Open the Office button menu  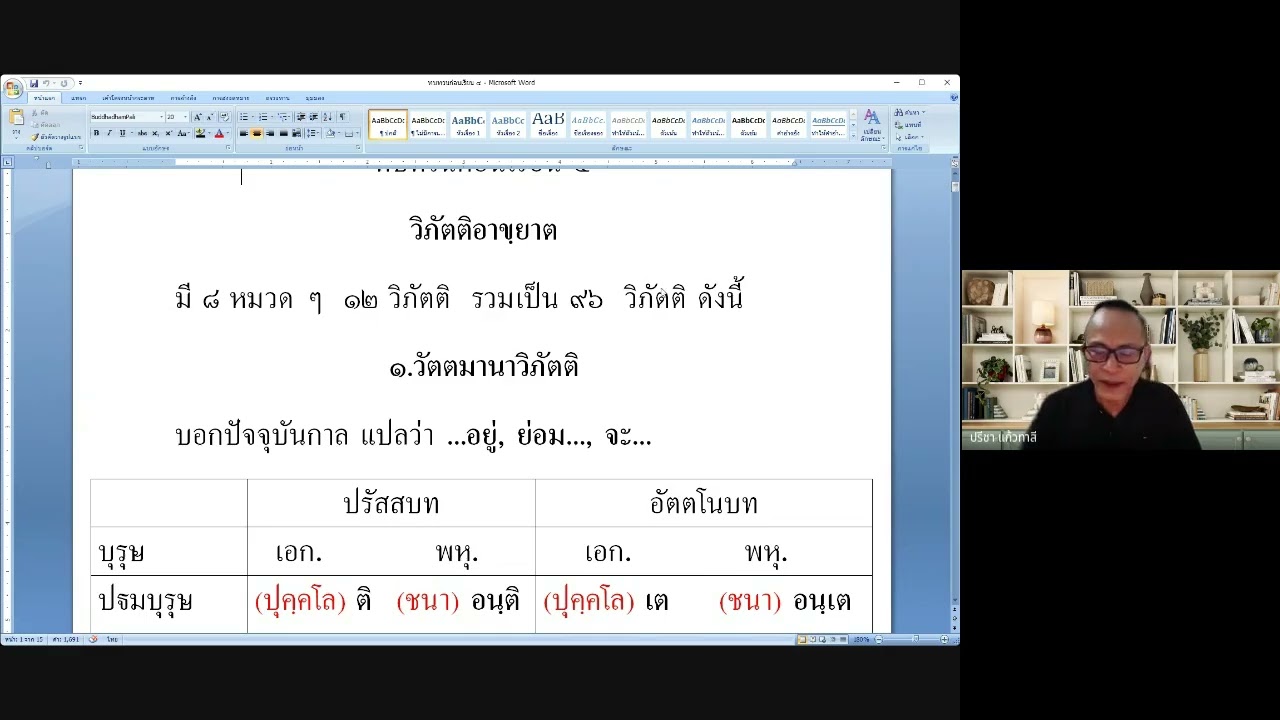13,88
